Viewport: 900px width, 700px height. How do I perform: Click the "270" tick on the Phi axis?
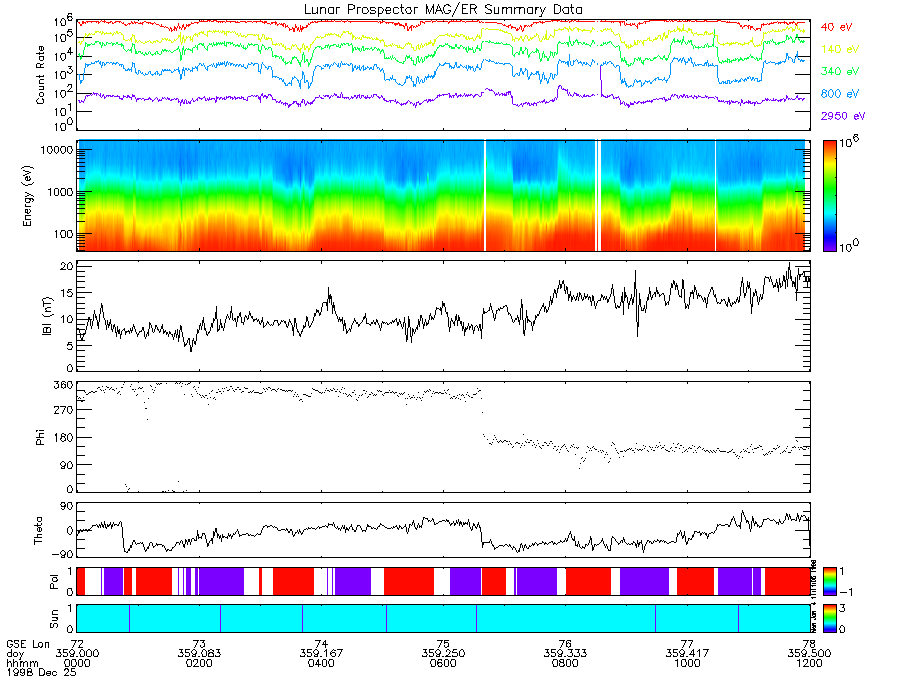click(63, 411)
